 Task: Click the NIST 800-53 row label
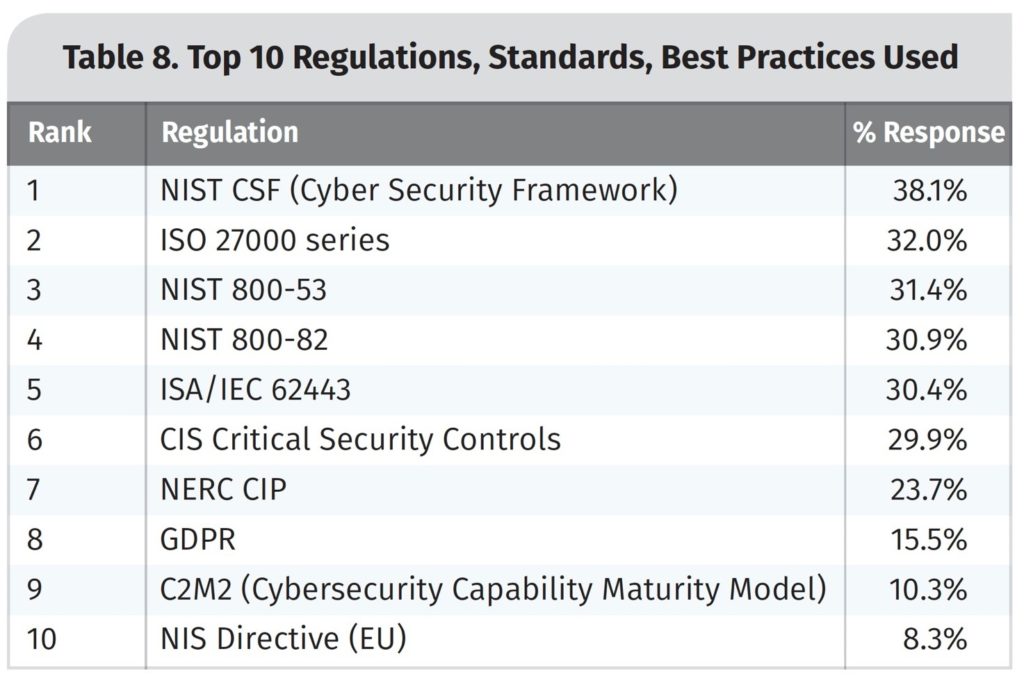244,290
